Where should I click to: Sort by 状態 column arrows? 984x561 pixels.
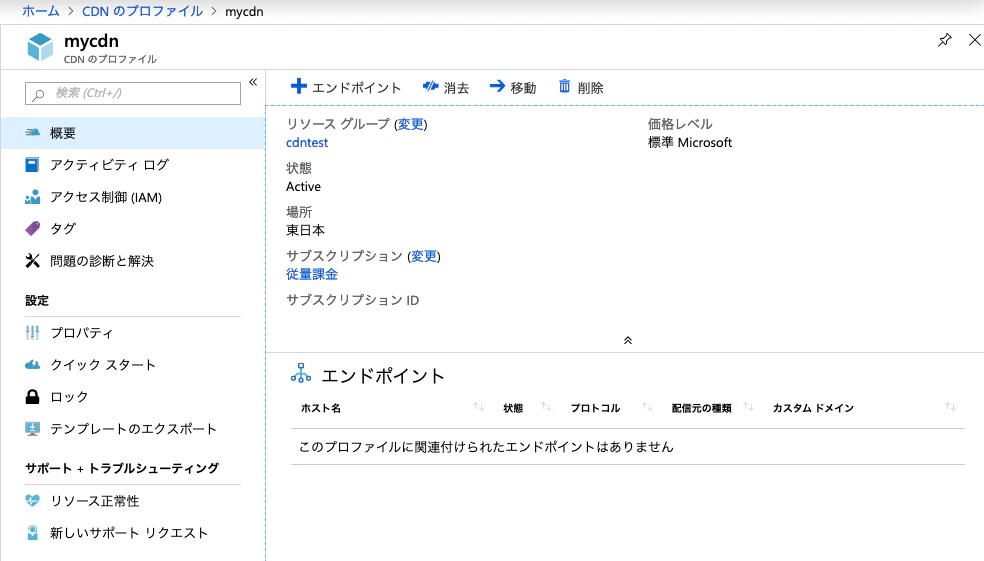(546, 407)
